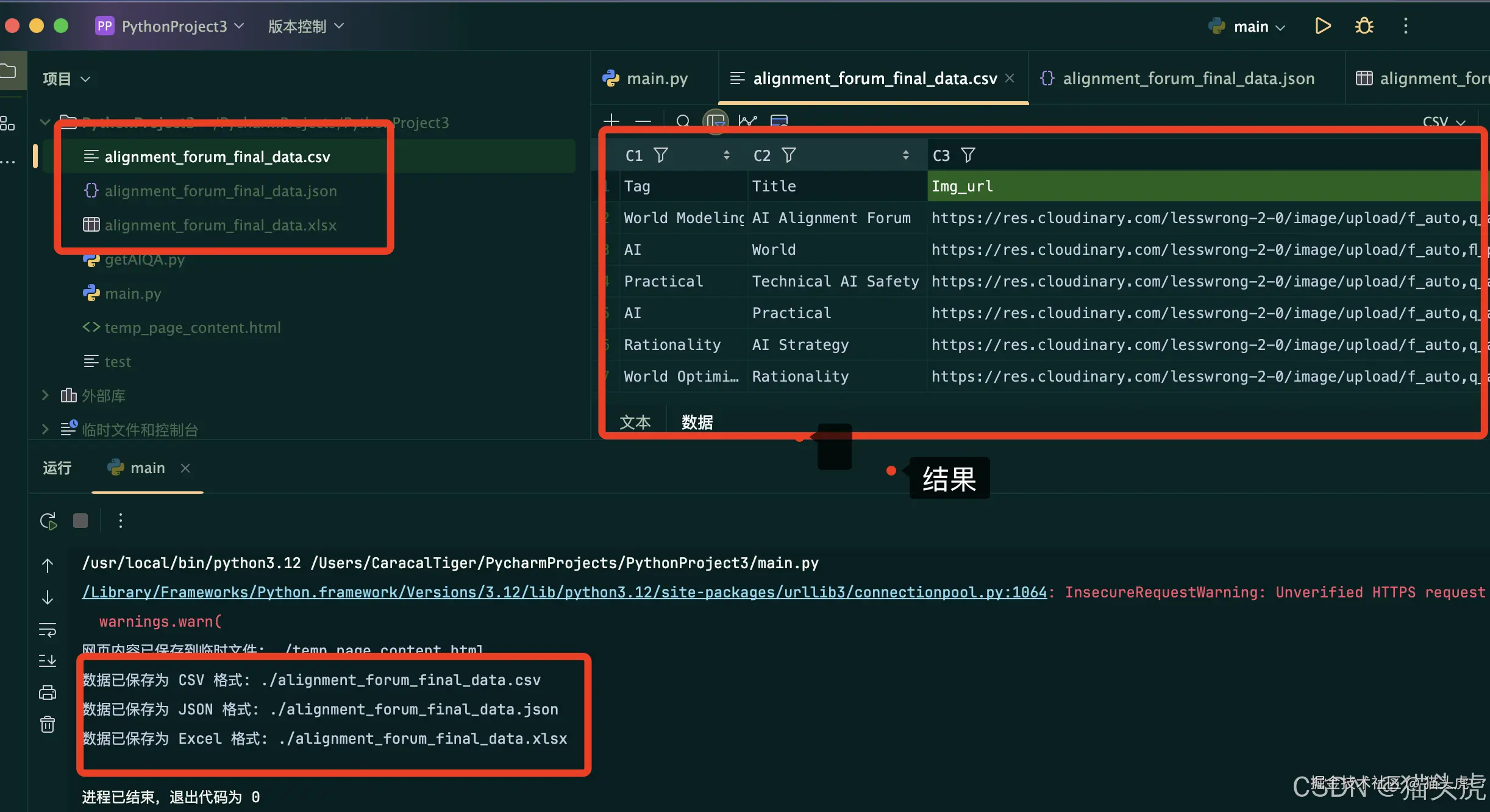Click the add row plus icon
This screenshot has width=1490, height=812.
click(611, 121)
